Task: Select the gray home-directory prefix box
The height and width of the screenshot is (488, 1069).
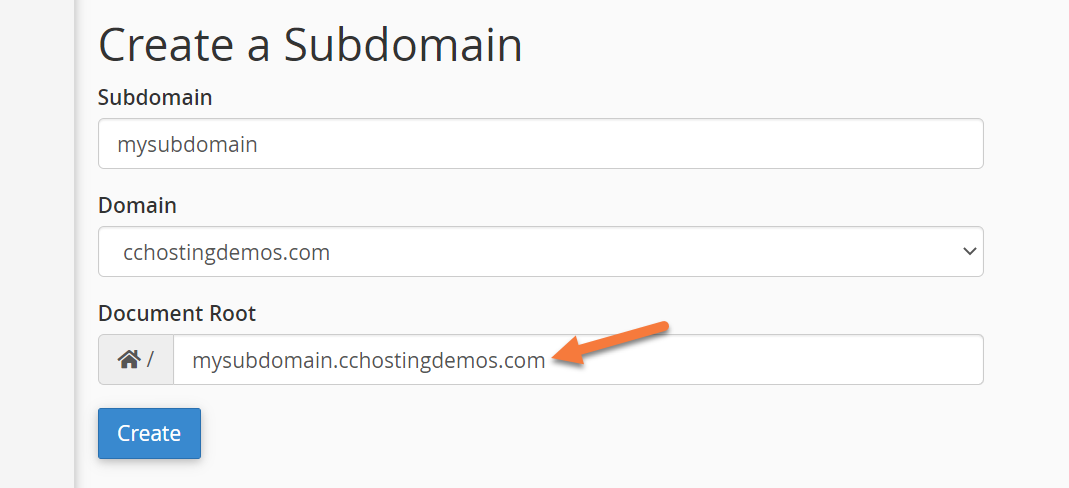Action: (136, 360)
